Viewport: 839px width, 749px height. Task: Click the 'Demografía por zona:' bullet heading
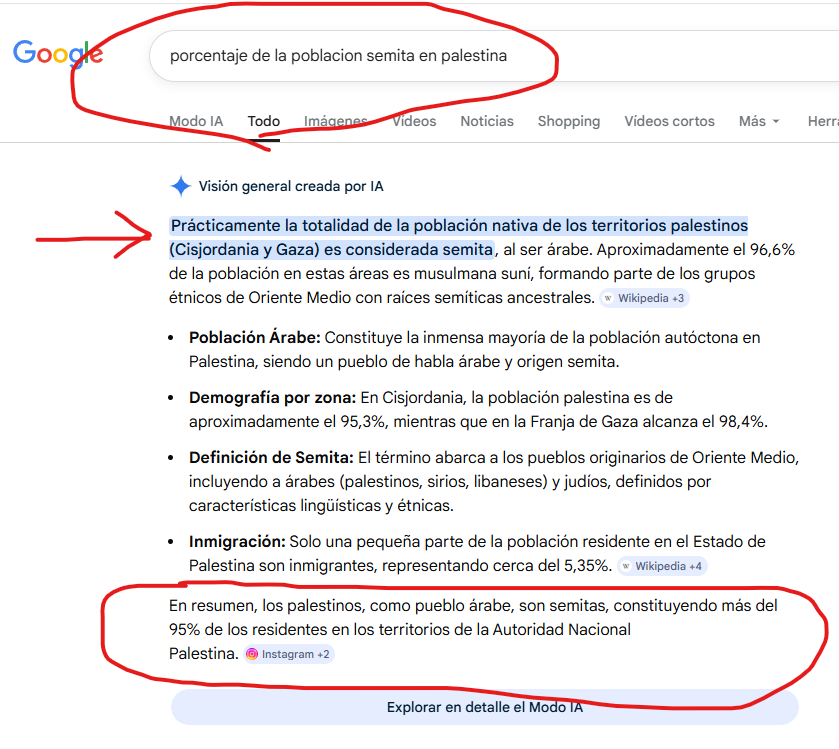tap(272, 398)
